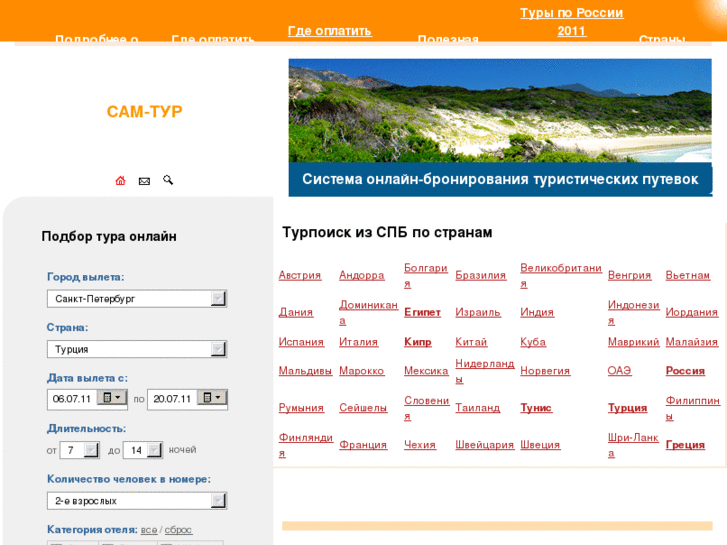
Task: Open Чехия tour search
Action: pos(420,445)
